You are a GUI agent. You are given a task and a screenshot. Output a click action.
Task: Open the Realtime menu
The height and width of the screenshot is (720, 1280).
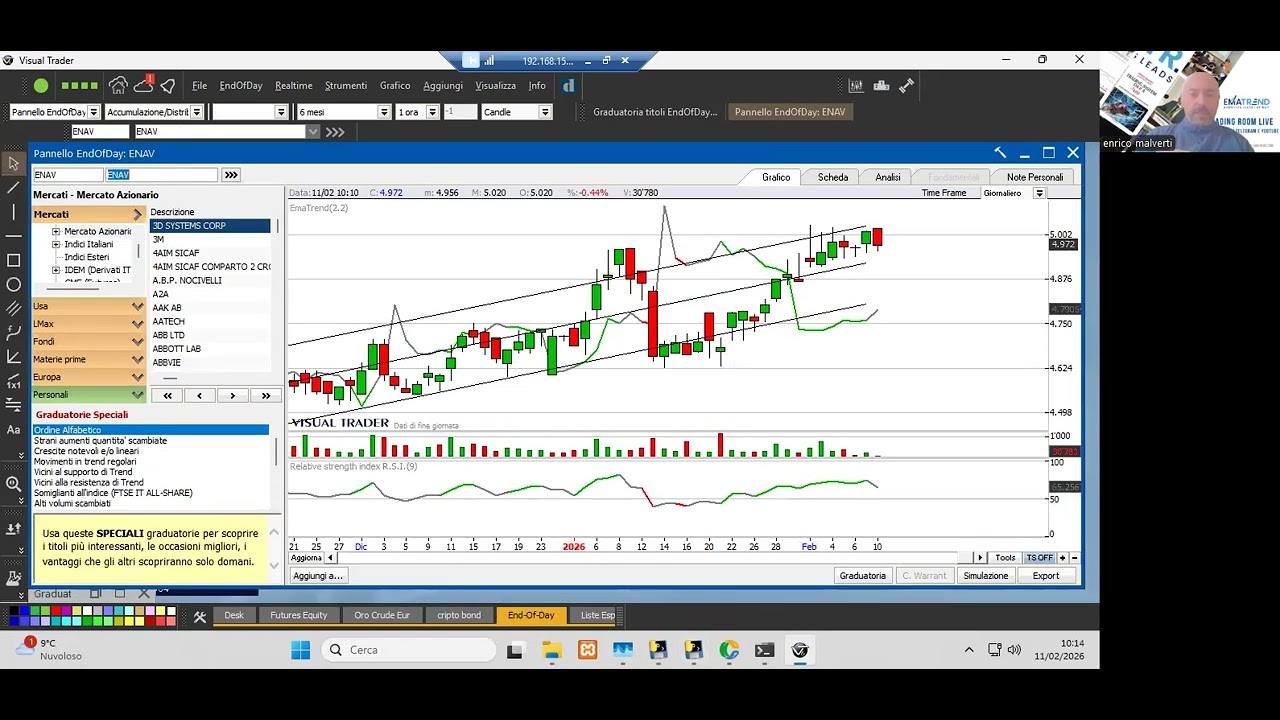[294, 86]
